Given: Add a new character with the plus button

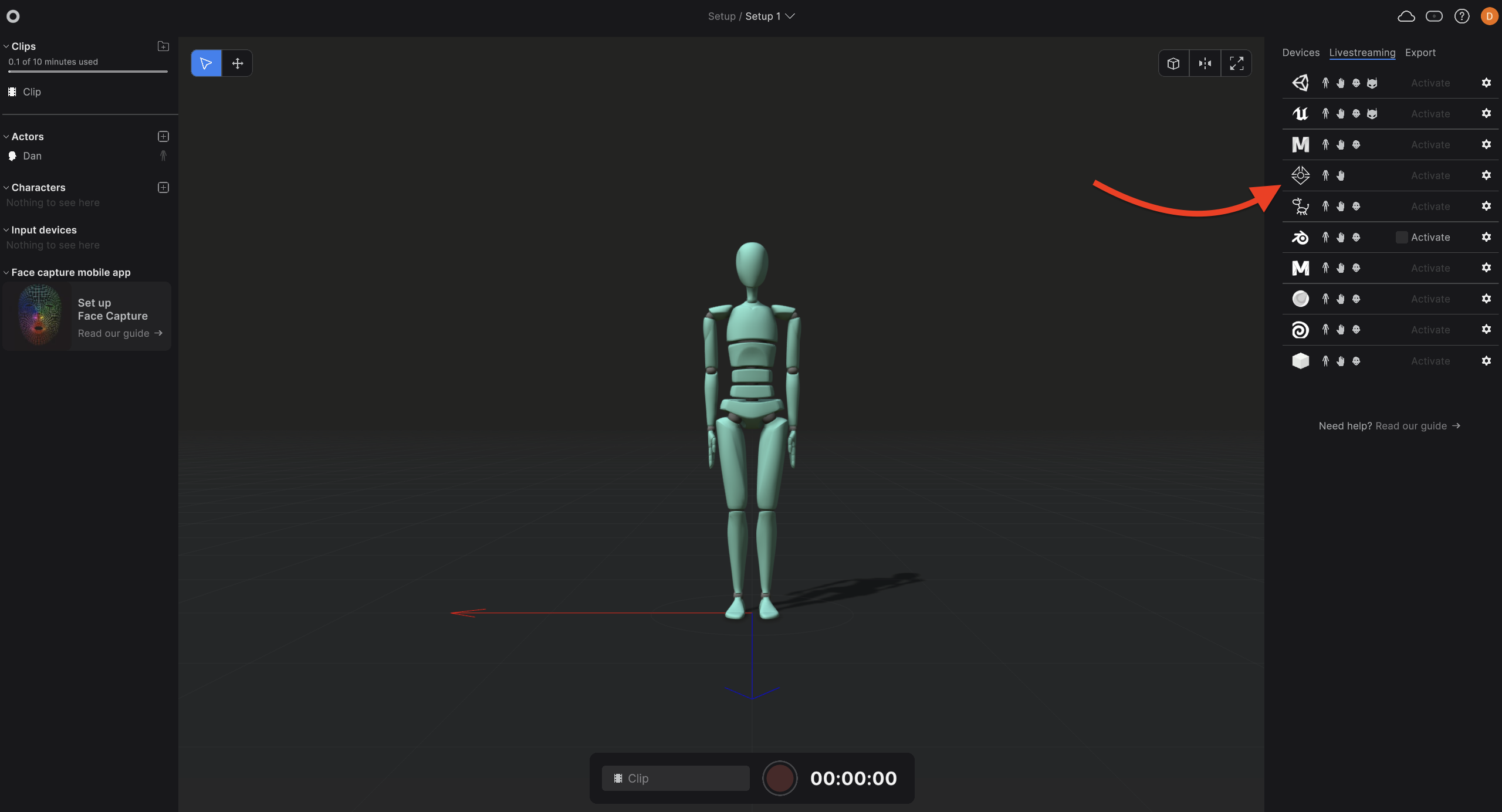Looking at the screenshot, I should coord(163,188).
